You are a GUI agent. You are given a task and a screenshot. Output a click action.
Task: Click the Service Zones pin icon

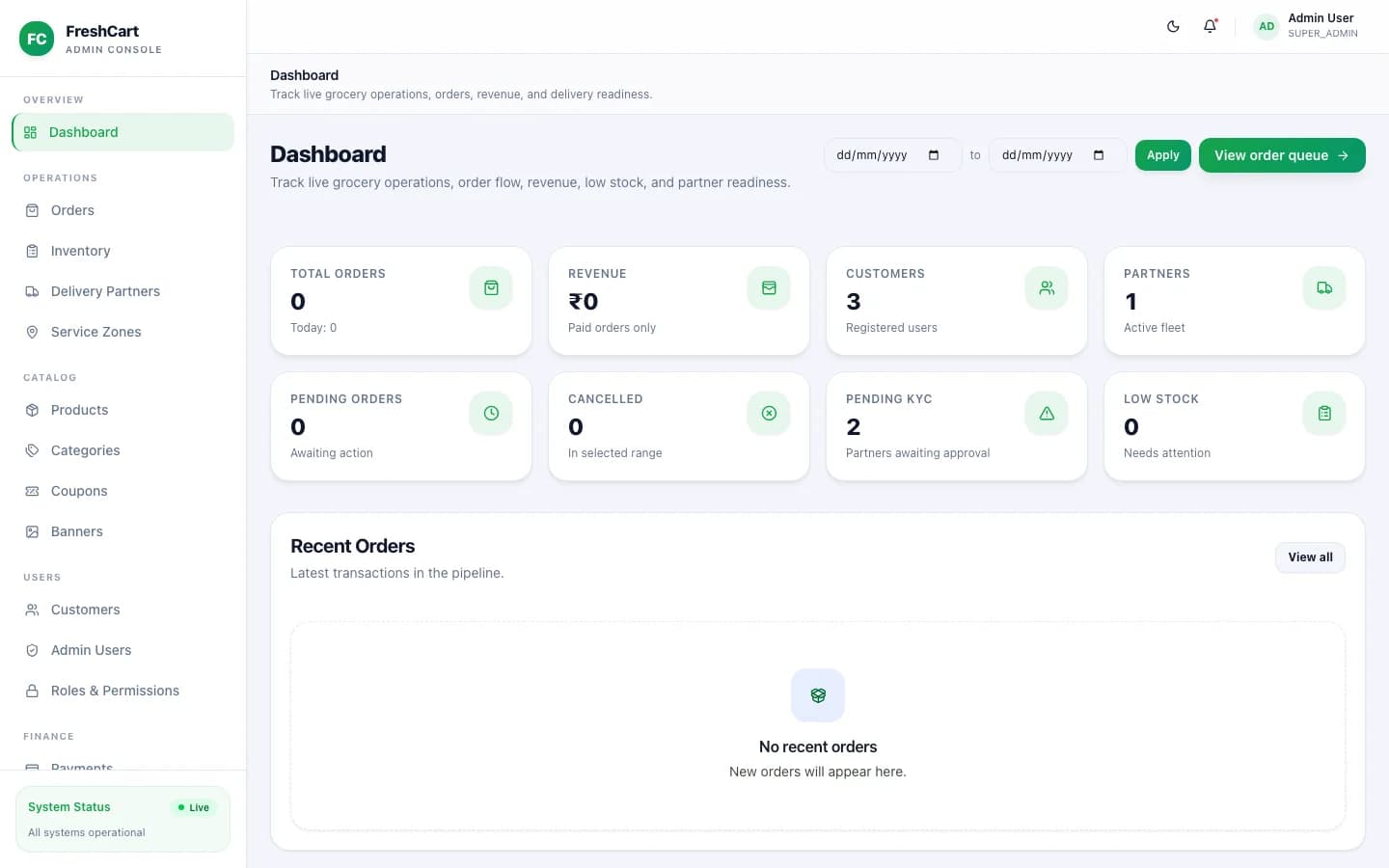(x=32, y=332)
